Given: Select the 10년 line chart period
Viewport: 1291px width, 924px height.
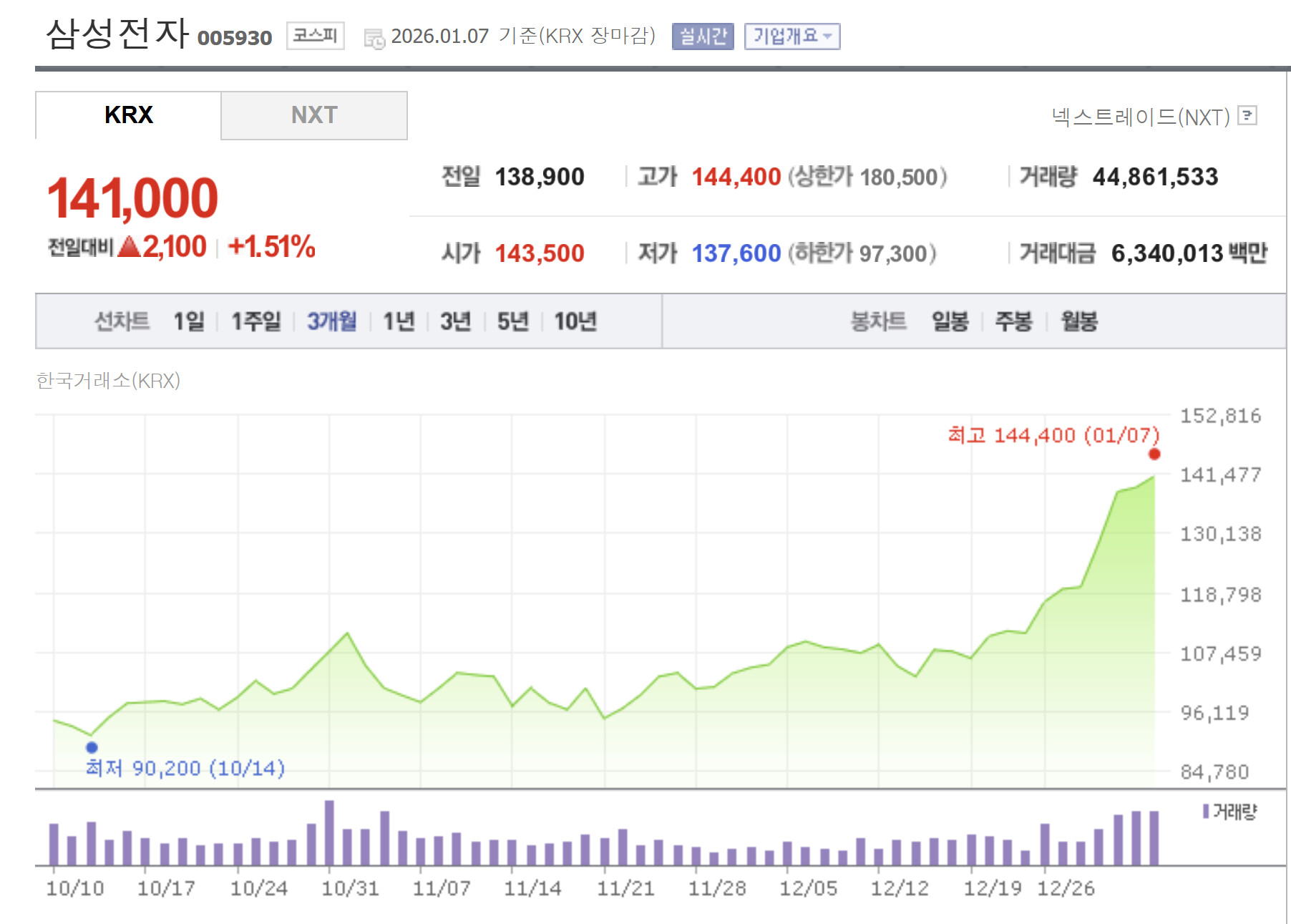Looking at the screenshot, I should (575, 321).
